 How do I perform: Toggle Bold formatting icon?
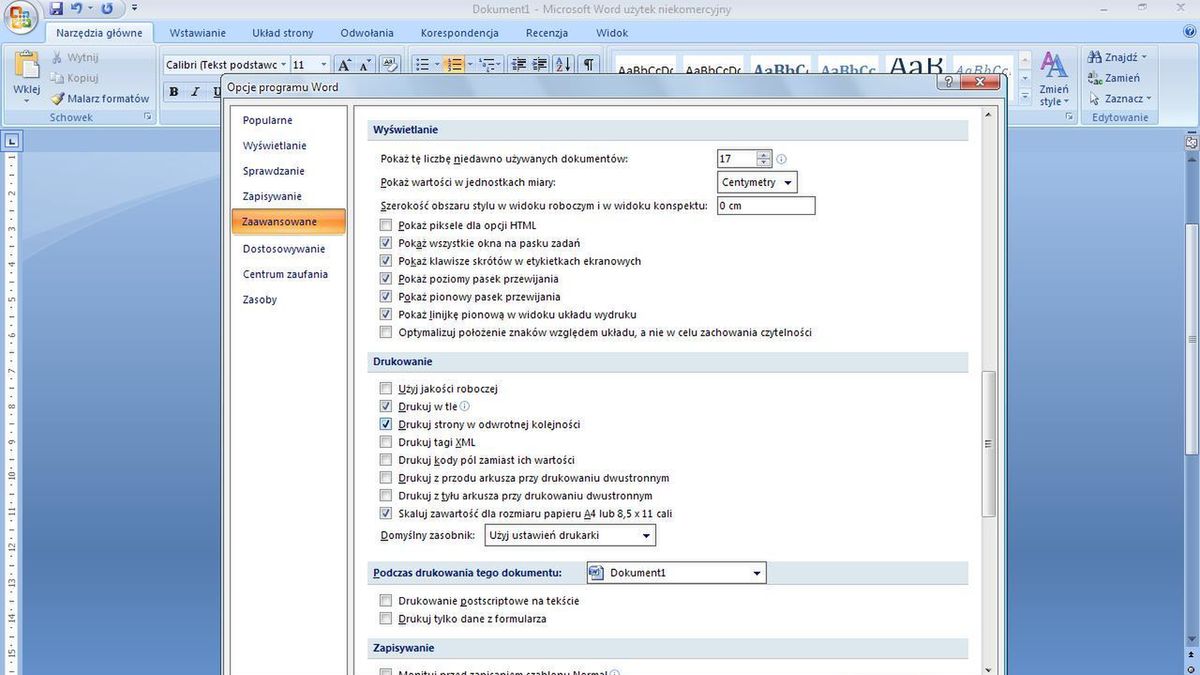[173, 91]
